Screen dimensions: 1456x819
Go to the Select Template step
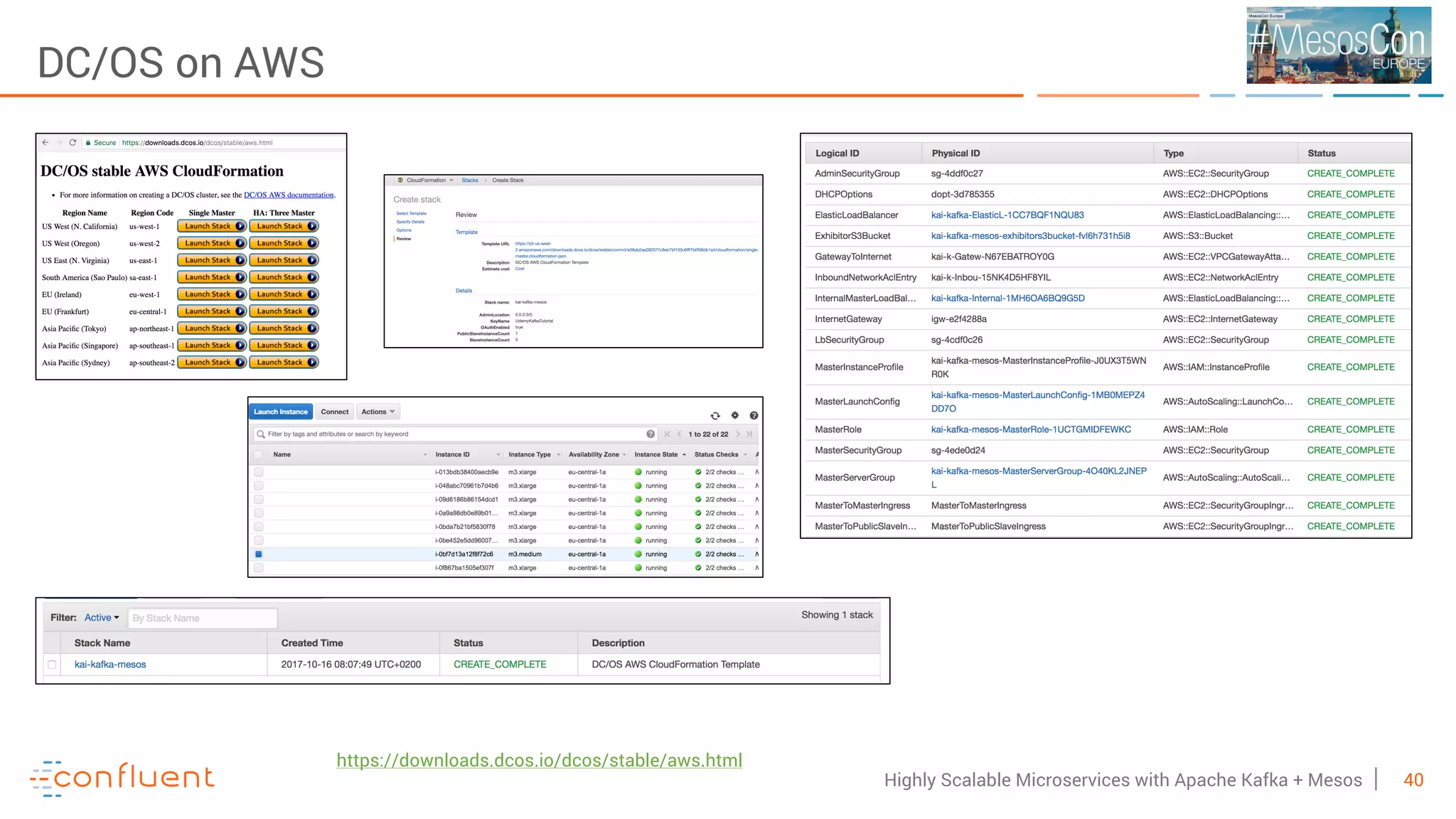pos(412,213)
